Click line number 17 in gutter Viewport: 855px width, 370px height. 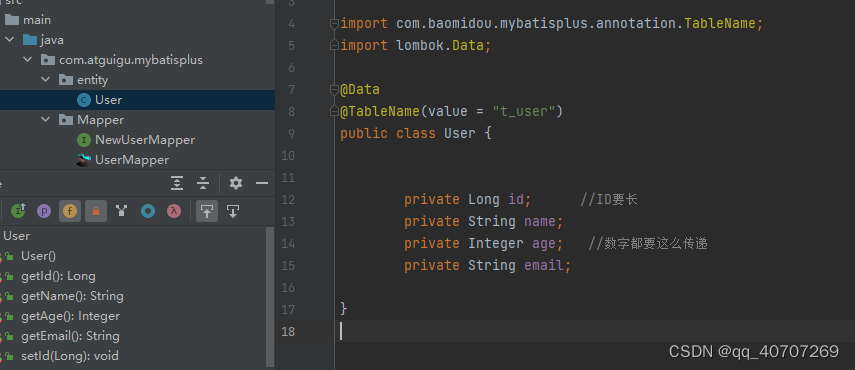pyautogui.click(x=288, y=310)
